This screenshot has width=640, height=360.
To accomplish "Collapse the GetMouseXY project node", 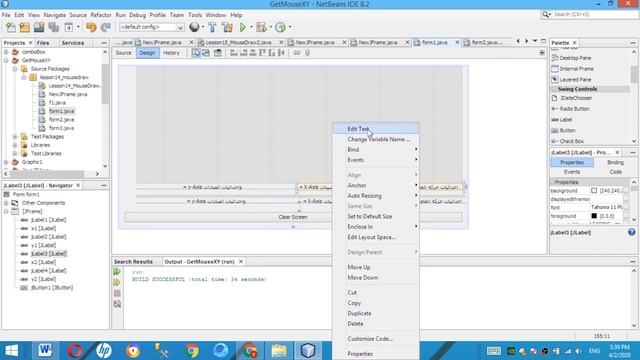I will [6, 60].
